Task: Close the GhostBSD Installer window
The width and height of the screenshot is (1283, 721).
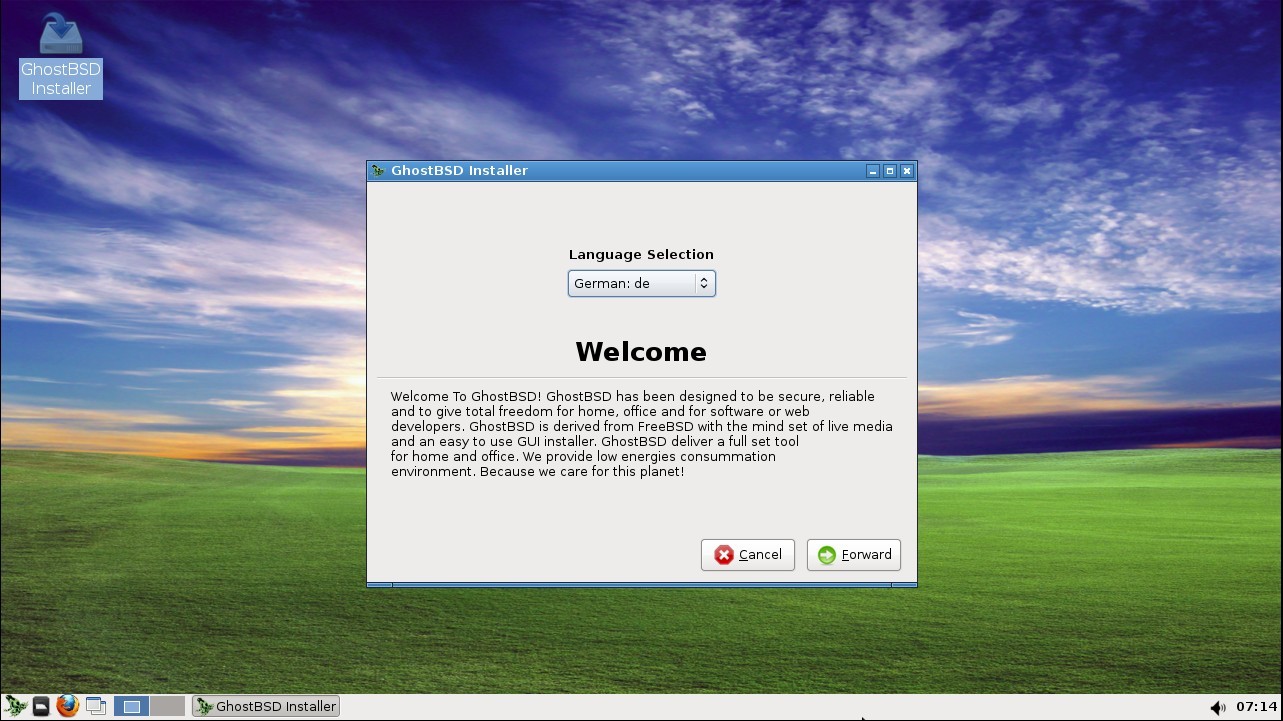Action: click(x=907, y=171)
